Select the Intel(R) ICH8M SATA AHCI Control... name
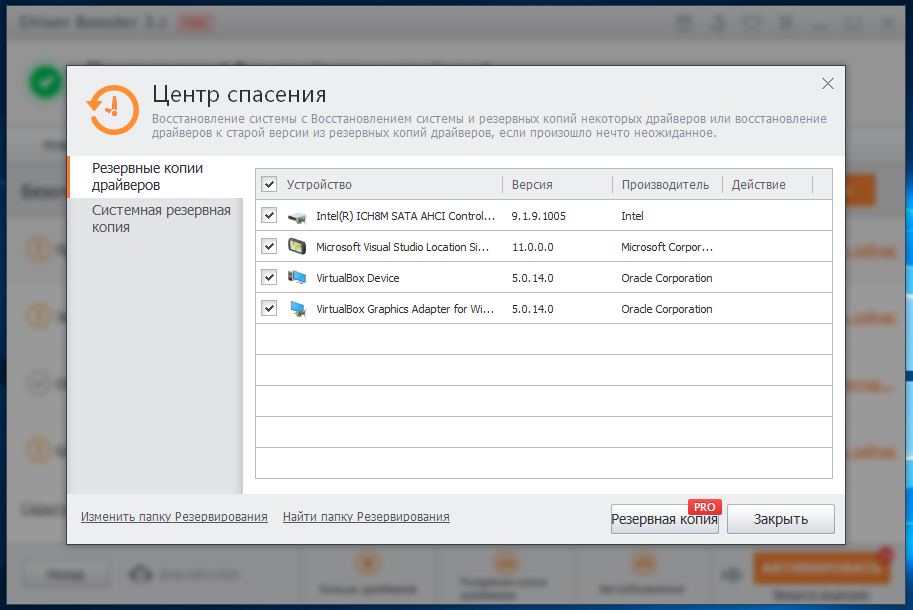Viewport: 913px width, 610px height. click(405, 216)
